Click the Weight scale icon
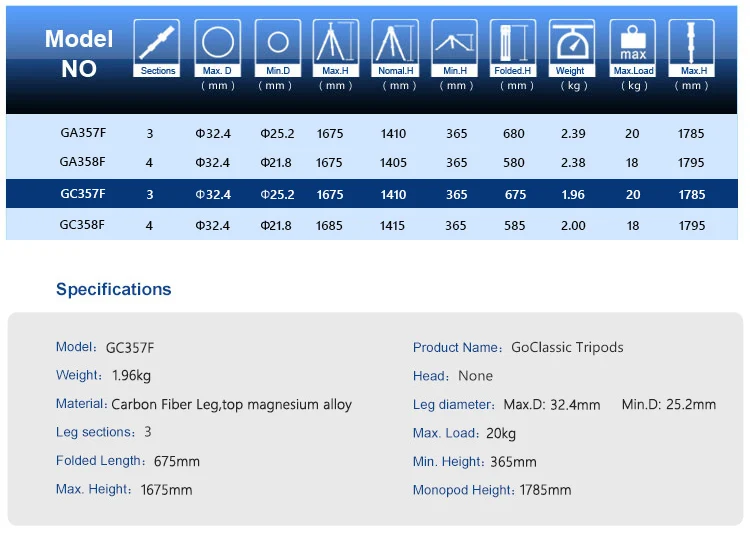 point(572,48)
